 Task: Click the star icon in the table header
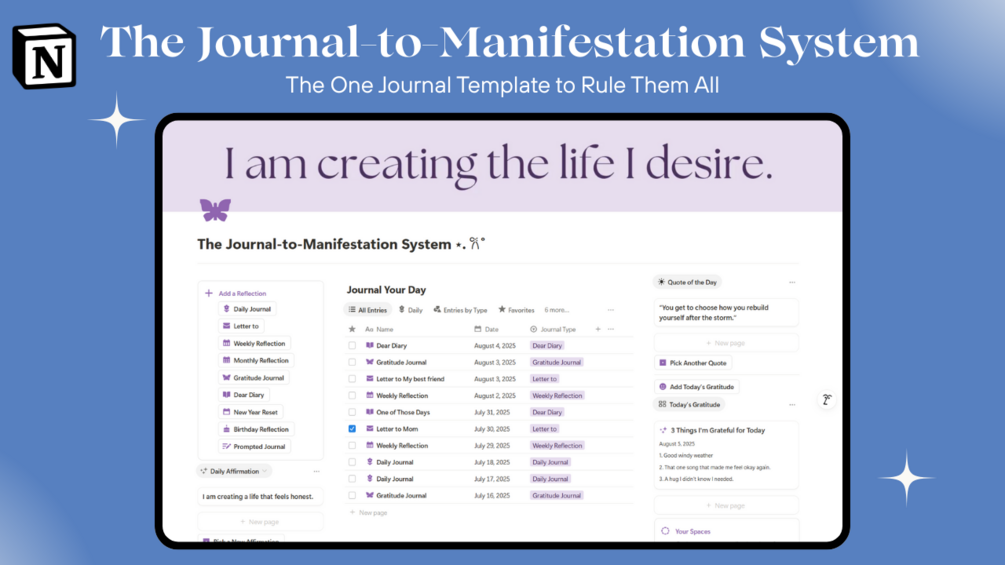pos(352,329)
